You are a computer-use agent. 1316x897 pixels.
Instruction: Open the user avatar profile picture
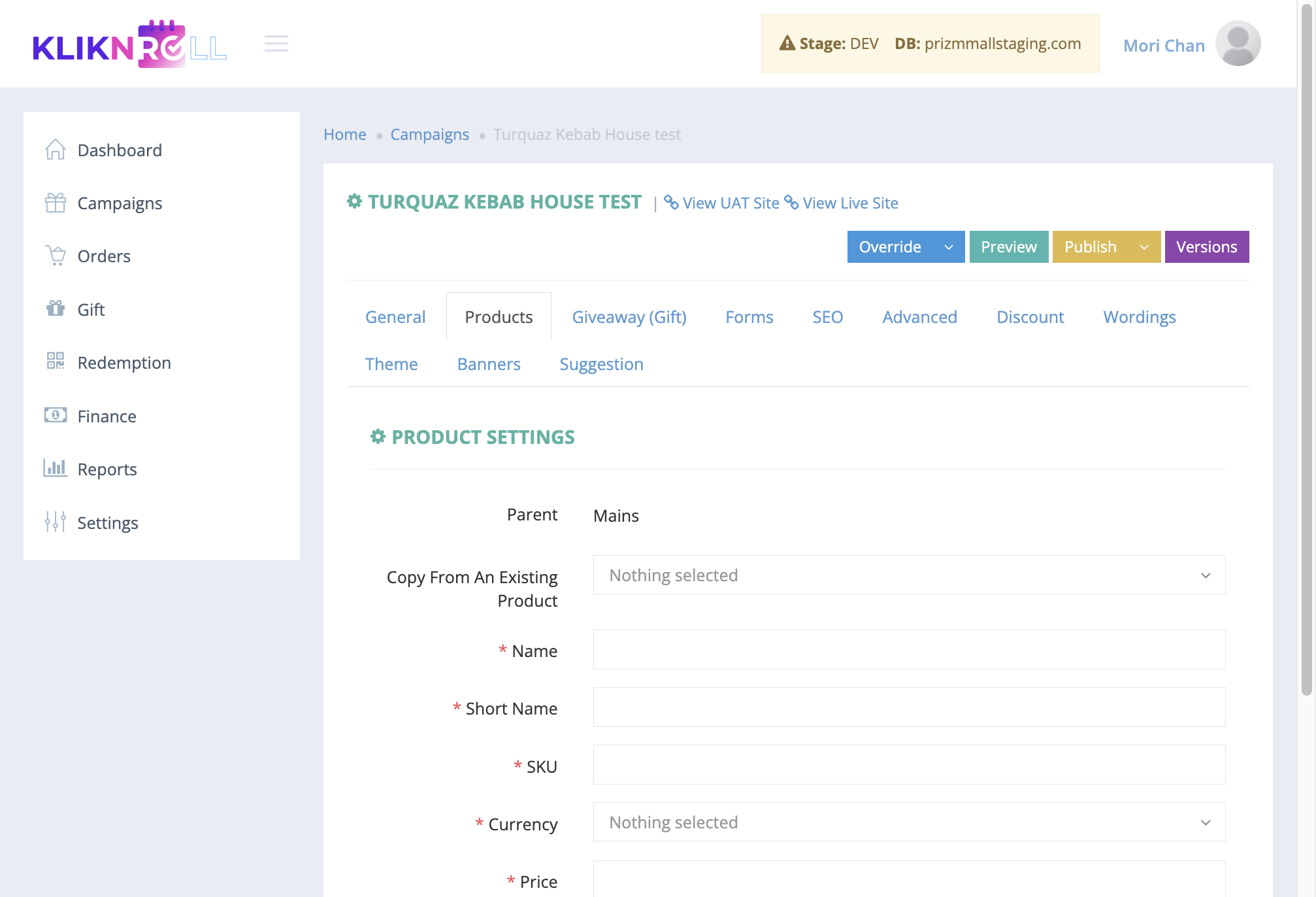1238,44
